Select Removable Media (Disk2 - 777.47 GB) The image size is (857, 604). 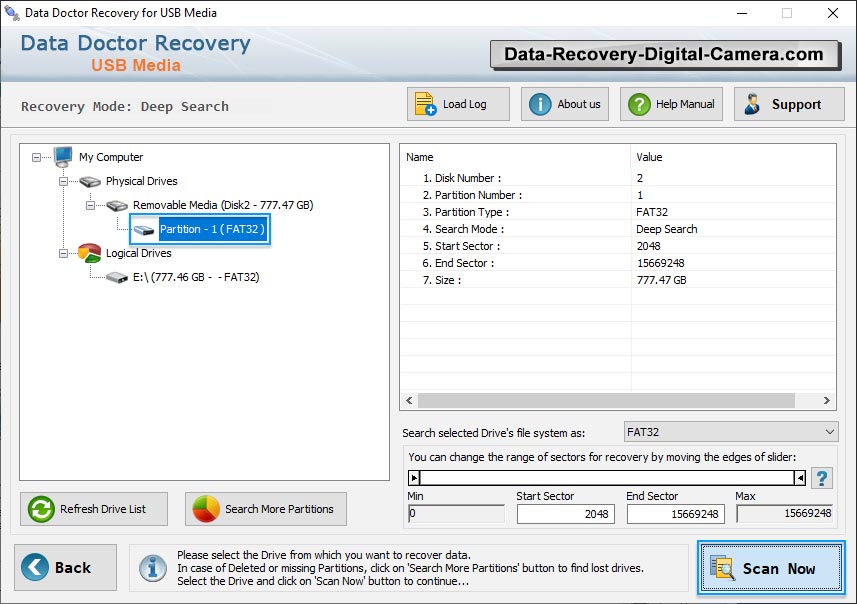223,205
